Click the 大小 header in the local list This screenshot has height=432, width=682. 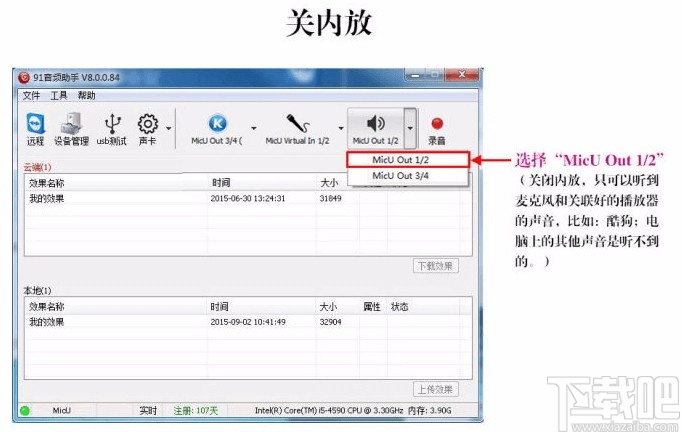(338, 307)
